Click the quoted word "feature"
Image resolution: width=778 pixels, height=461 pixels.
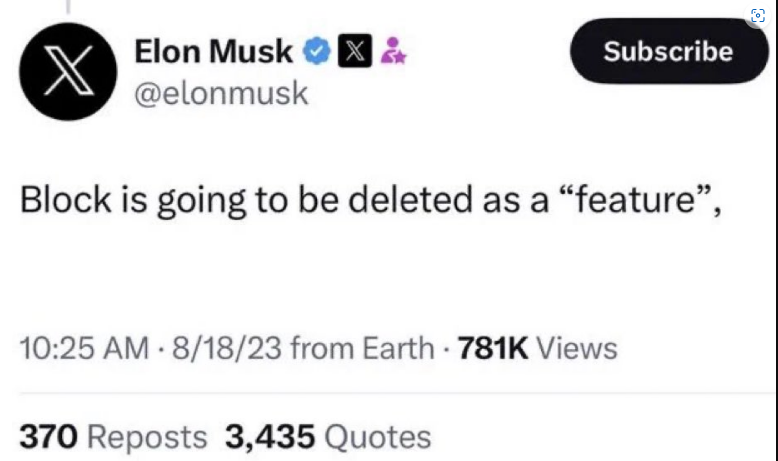pyautogui.click(x=636, y=199)
